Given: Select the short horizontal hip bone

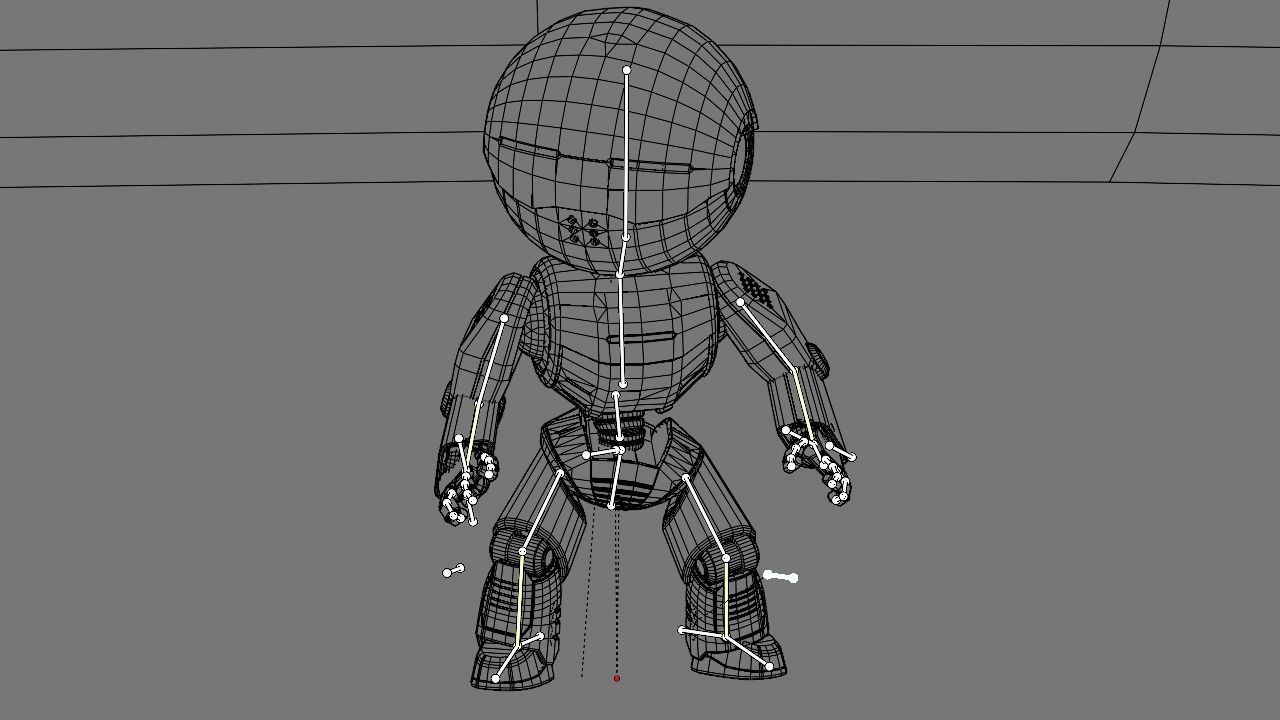Looking at the screenshot, I should tap(603, 453).
